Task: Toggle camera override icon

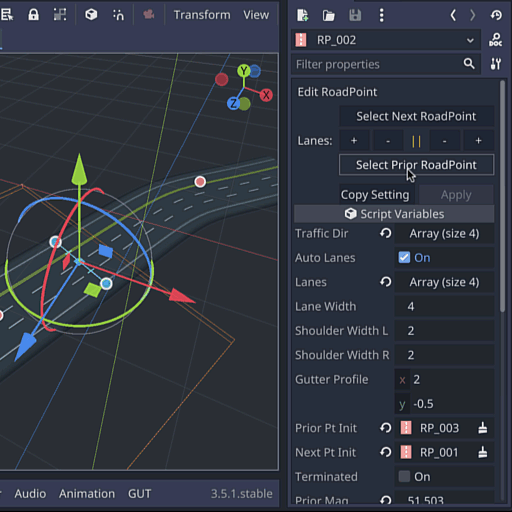Action: [x=149, y=15]
